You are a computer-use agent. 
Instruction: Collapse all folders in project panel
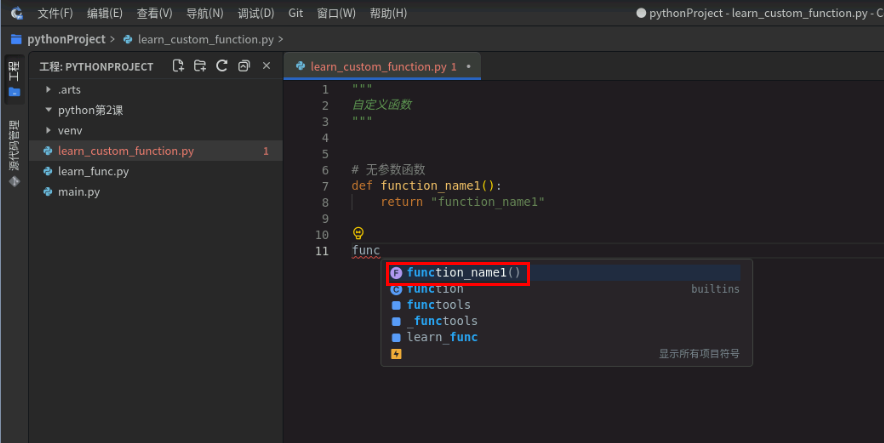tap(244, 66)
